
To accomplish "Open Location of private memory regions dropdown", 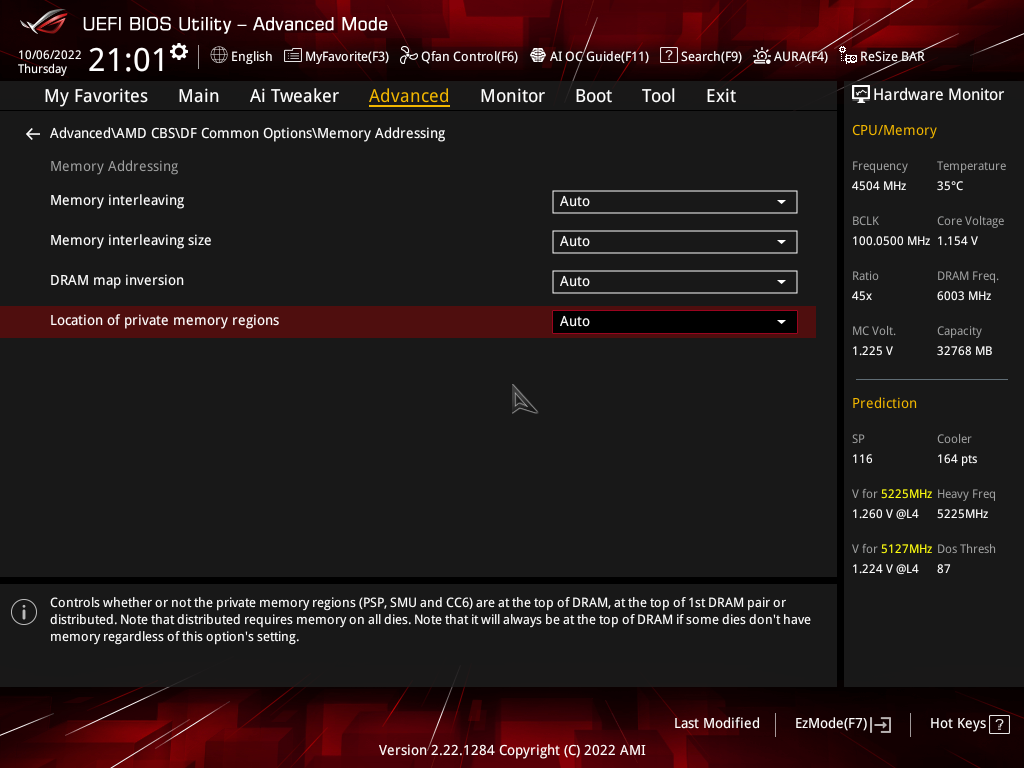I will point(674,322).
